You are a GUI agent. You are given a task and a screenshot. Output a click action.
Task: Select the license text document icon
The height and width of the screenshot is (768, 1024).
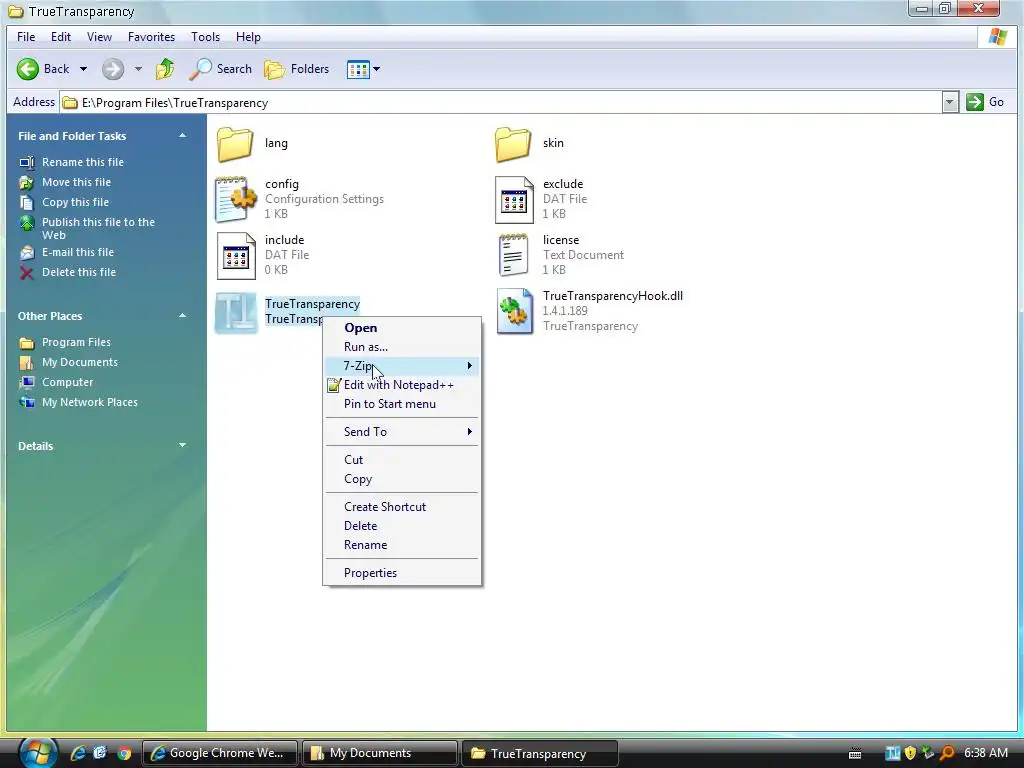point(513,255)
